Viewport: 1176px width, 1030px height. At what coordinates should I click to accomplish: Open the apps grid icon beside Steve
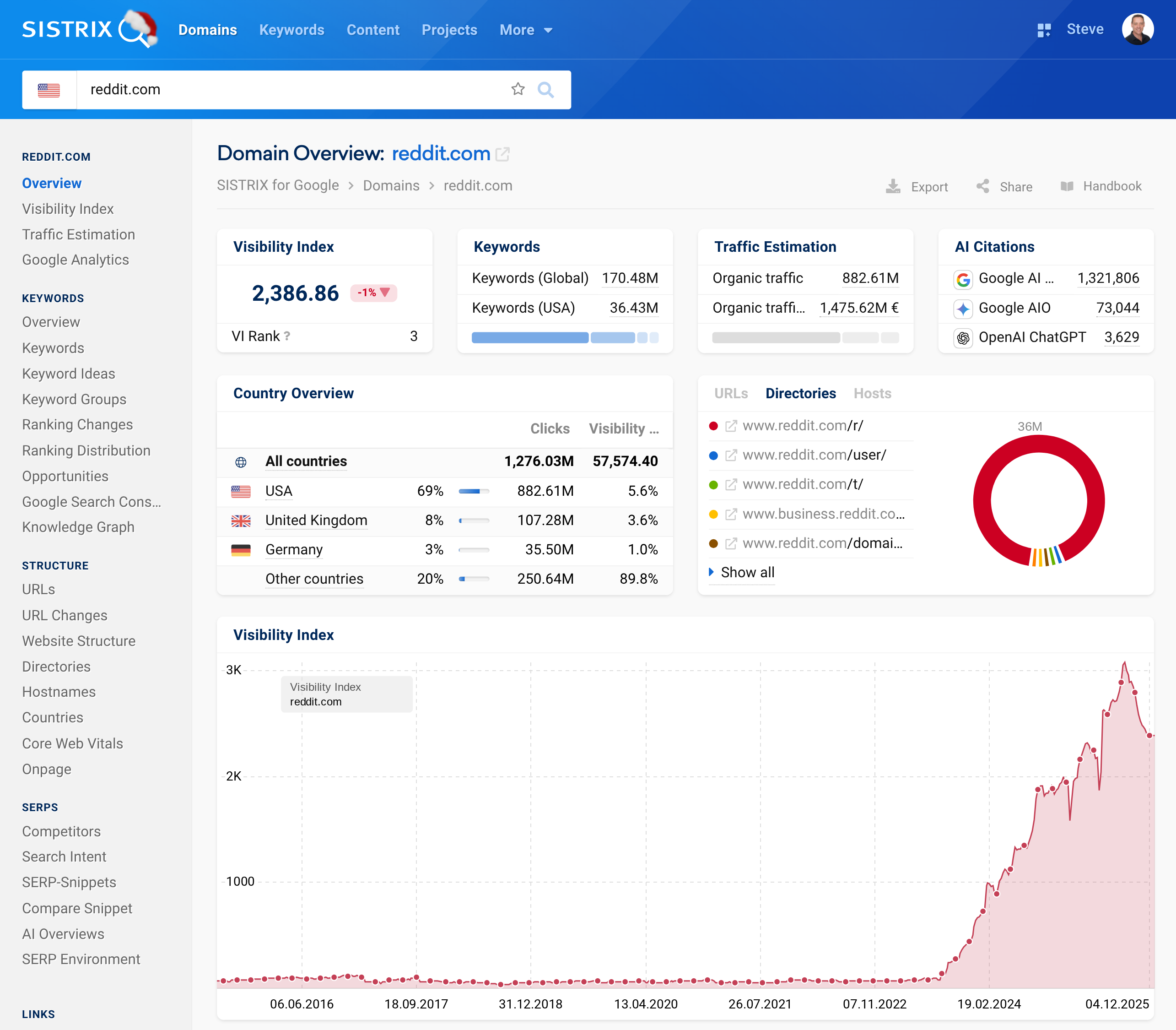[x=1044, y=30]
